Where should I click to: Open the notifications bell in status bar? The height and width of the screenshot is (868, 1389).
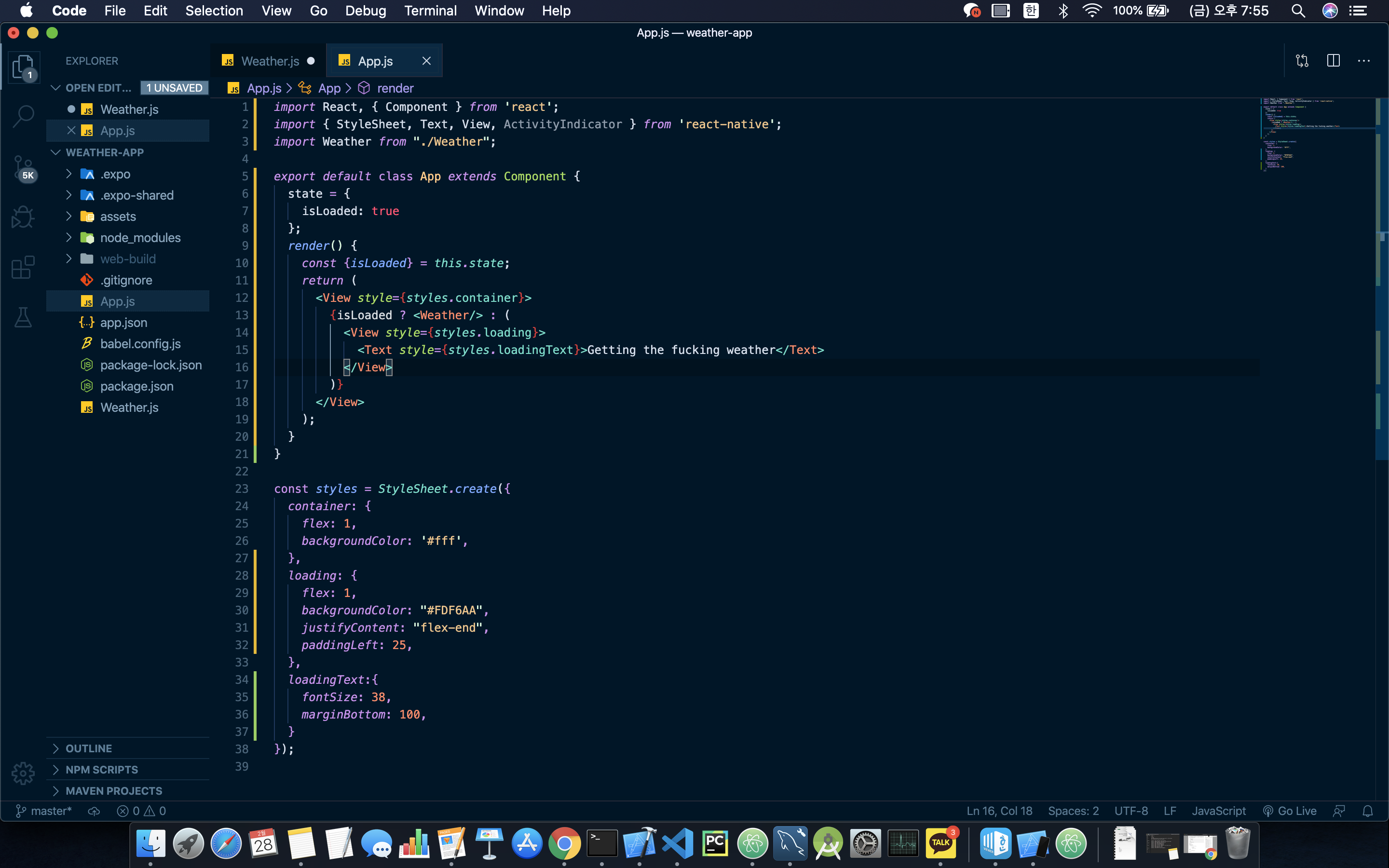pos(1368,811)
